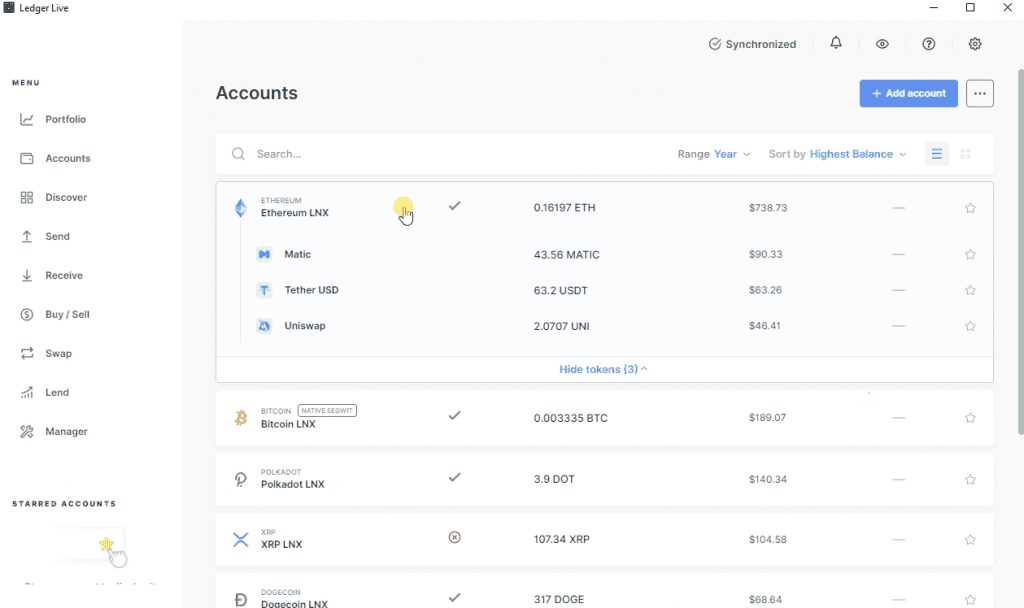Click the notifications bell icon
Image resolution: width=1024 pixels, height=608 pixels.
pos(836,43)
